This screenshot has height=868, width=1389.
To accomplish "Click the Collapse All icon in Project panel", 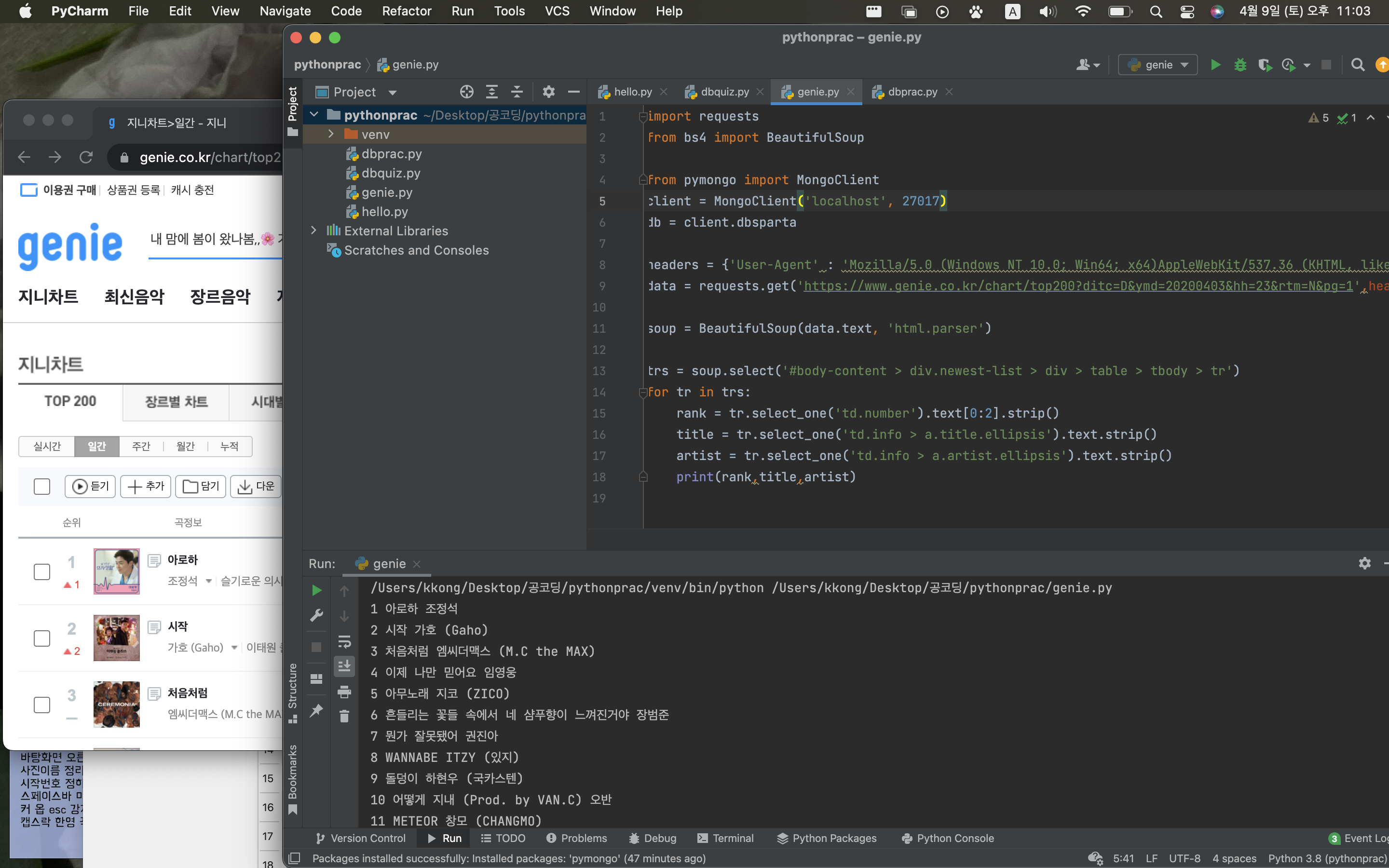I will point(517,92).
